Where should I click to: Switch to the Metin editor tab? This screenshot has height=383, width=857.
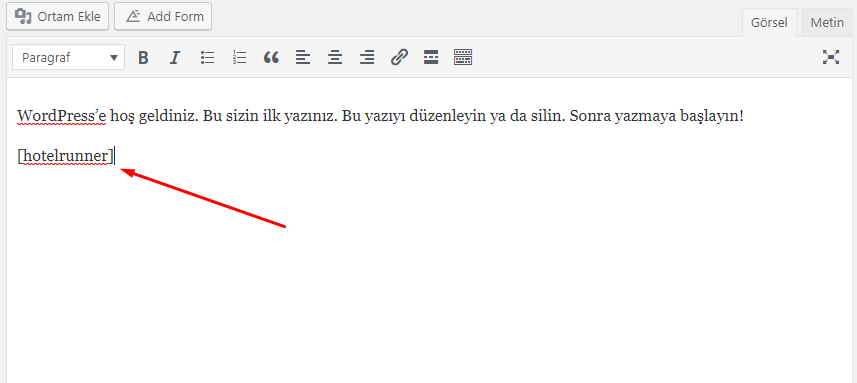(827, 23)
